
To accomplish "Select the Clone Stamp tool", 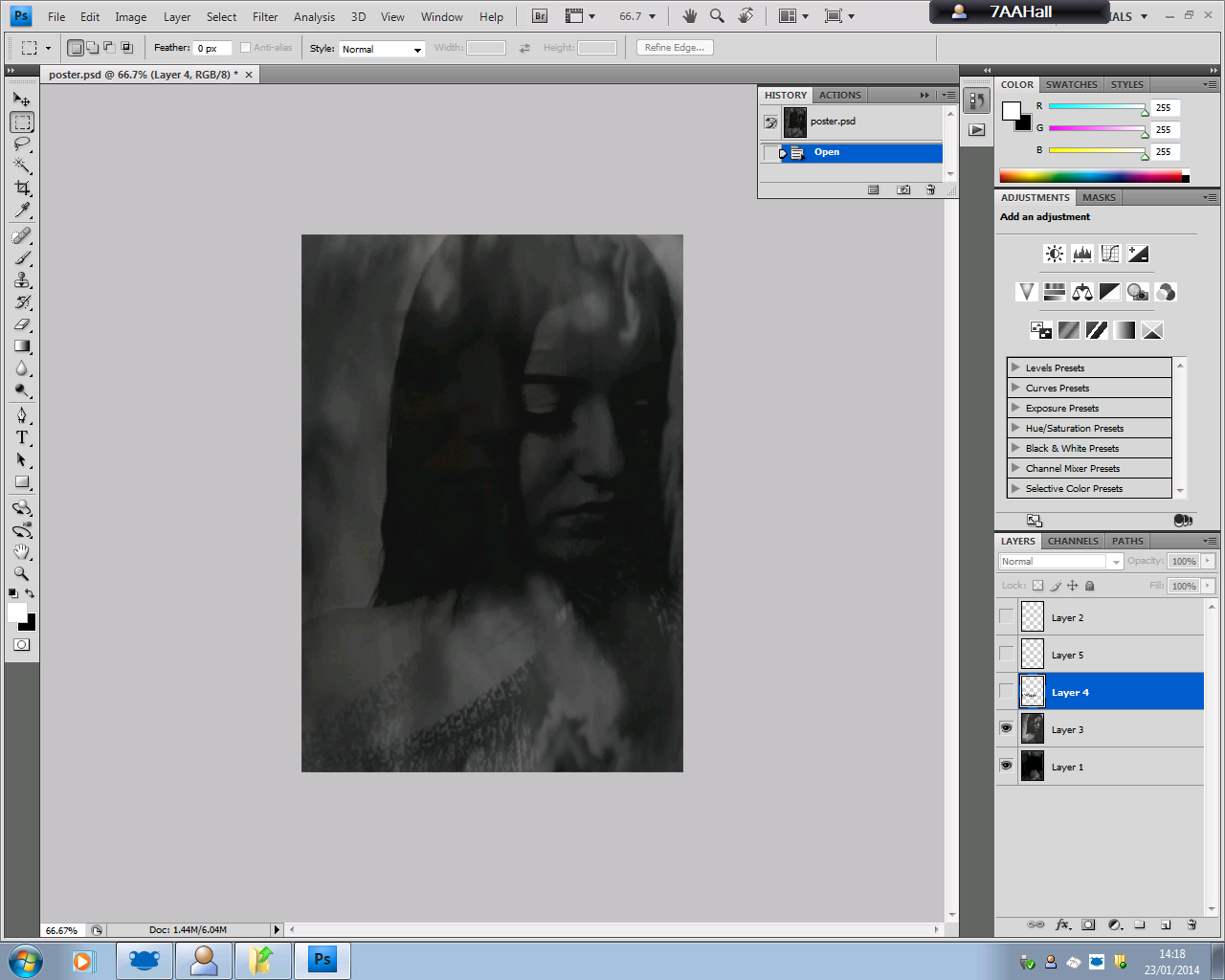I will tap(22, 279).
